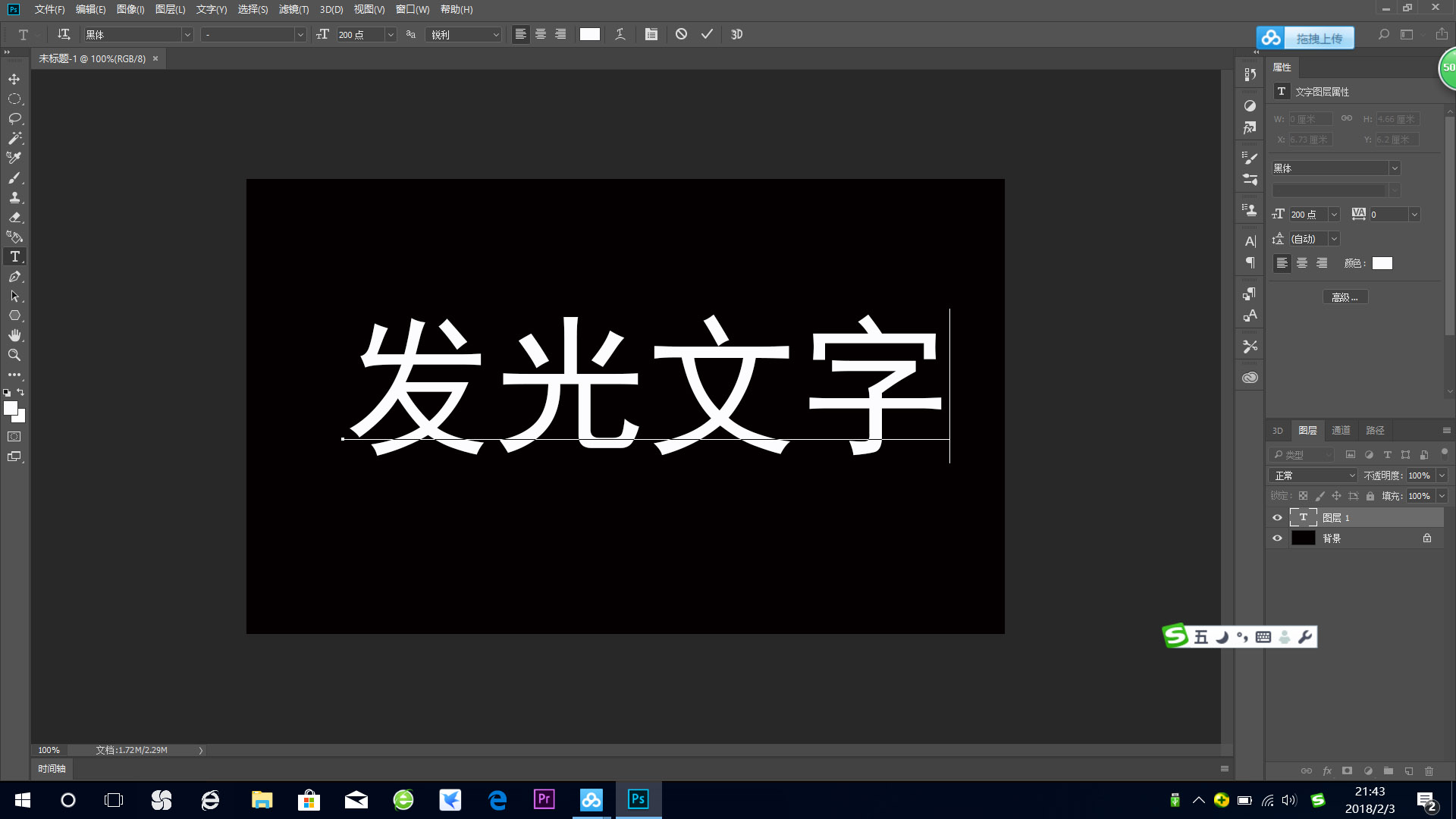Hide the 图层 1 text layer
The height and width of the screenshot is (819, 1456).
[x=1278, y=517]
